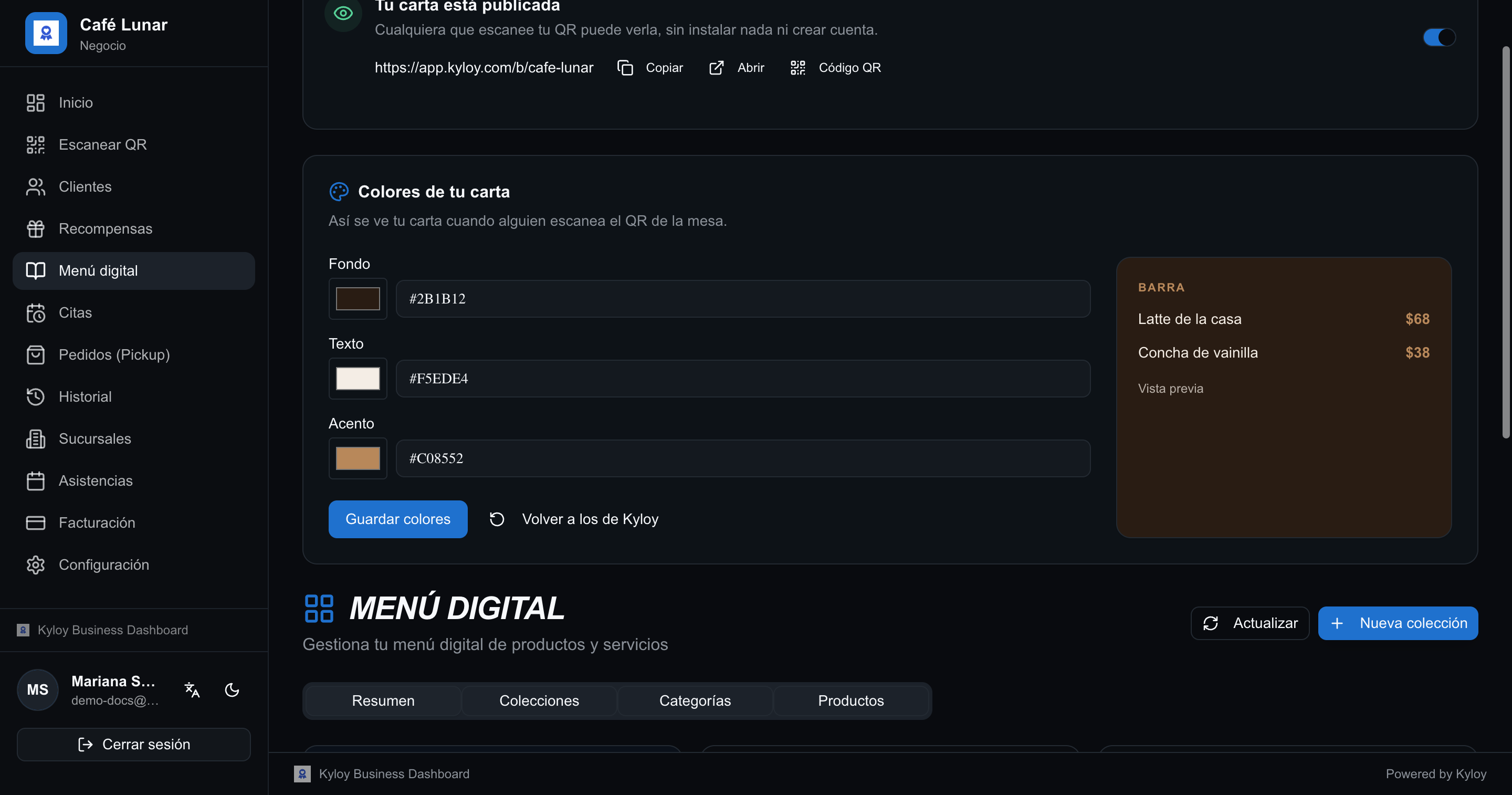Click the Asistencias calendar icon
Image resolution: width=1512 pixels, height=795 pixels.
tap(35, 481)
